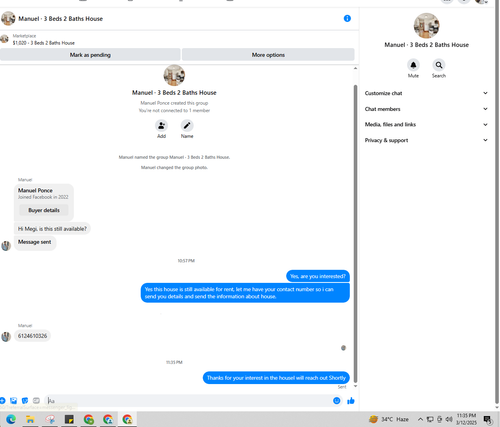Click the Mark as pending button
Viewport: 500px width, 427px height.
click(x=90, y=55)
